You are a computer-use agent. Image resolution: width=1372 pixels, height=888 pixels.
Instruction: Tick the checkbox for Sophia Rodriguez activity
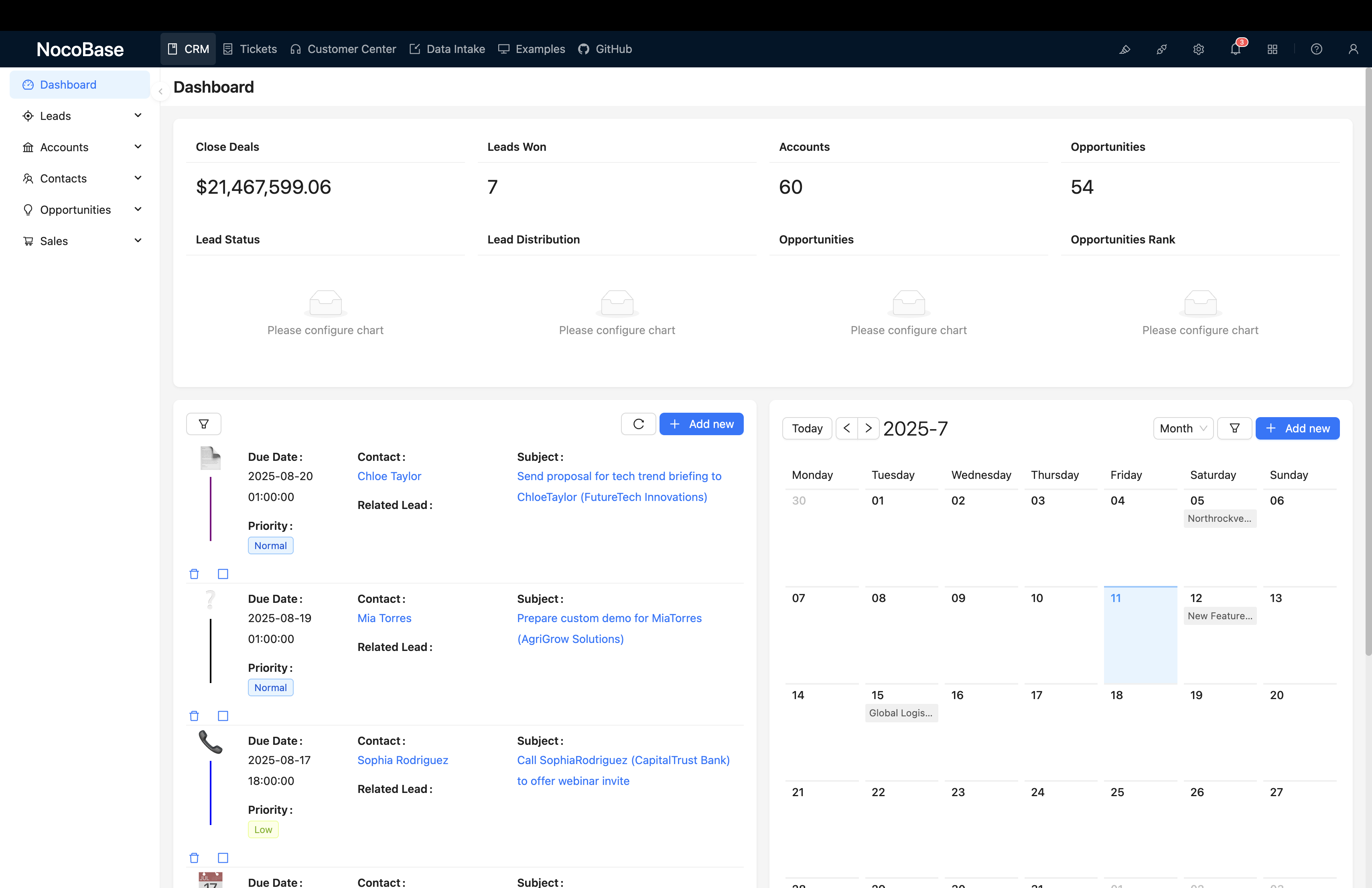pyautogui.click(x=223, y=858)
